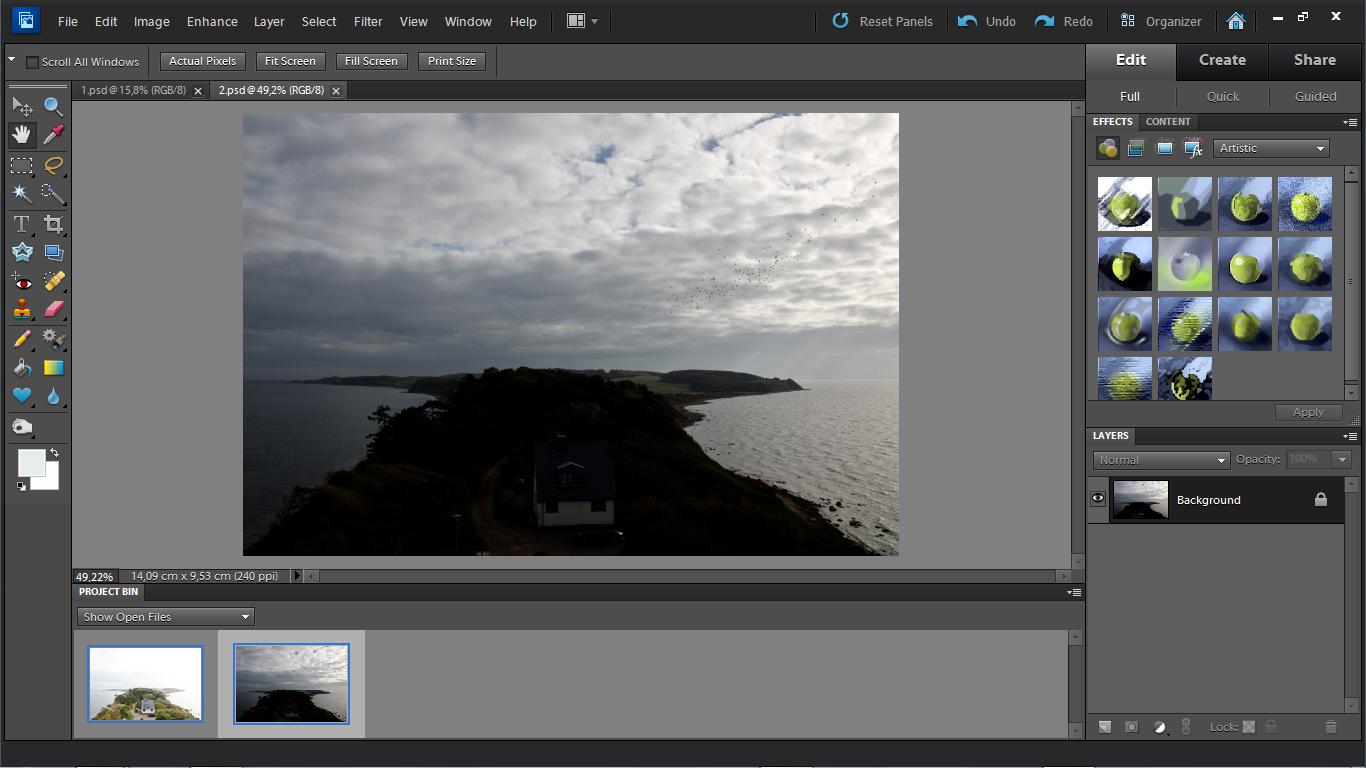
Task: Choose the Lasso tool
Action: coord(53,165)
